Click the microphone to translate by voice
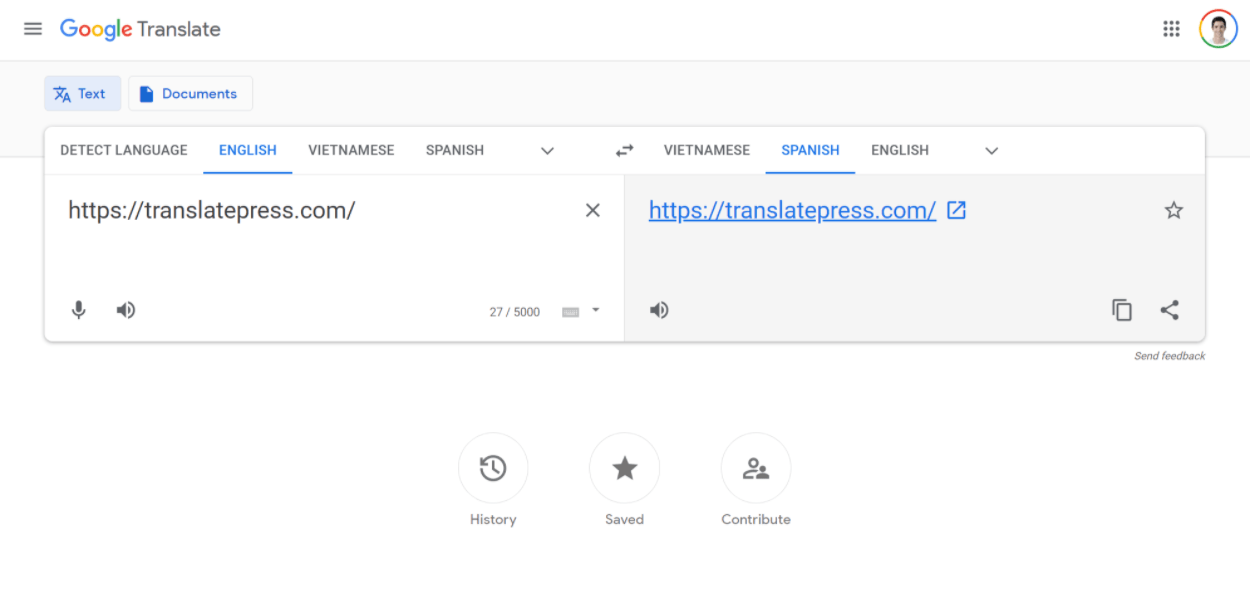 click(x=78, y=309)
